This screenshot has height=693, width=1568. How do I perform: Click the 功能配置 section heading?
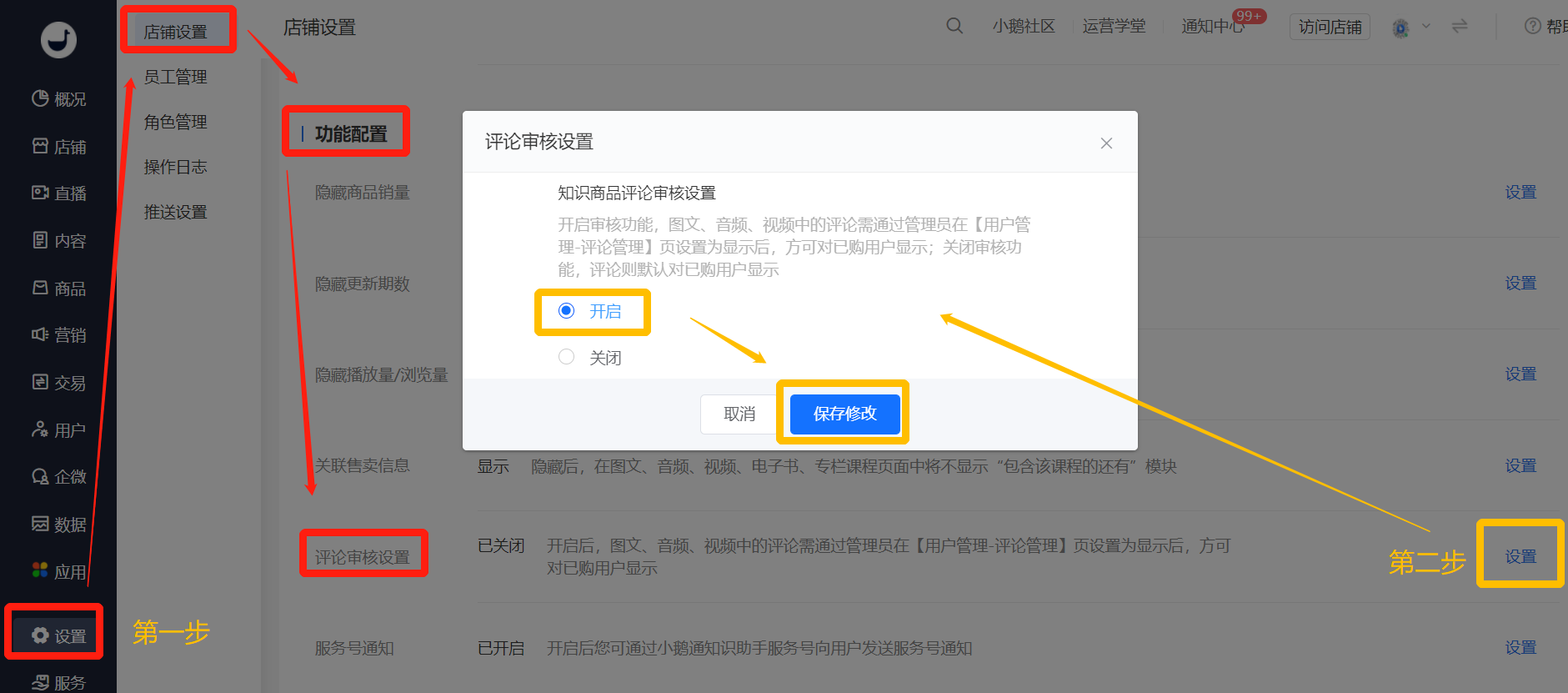click(351, 133)
